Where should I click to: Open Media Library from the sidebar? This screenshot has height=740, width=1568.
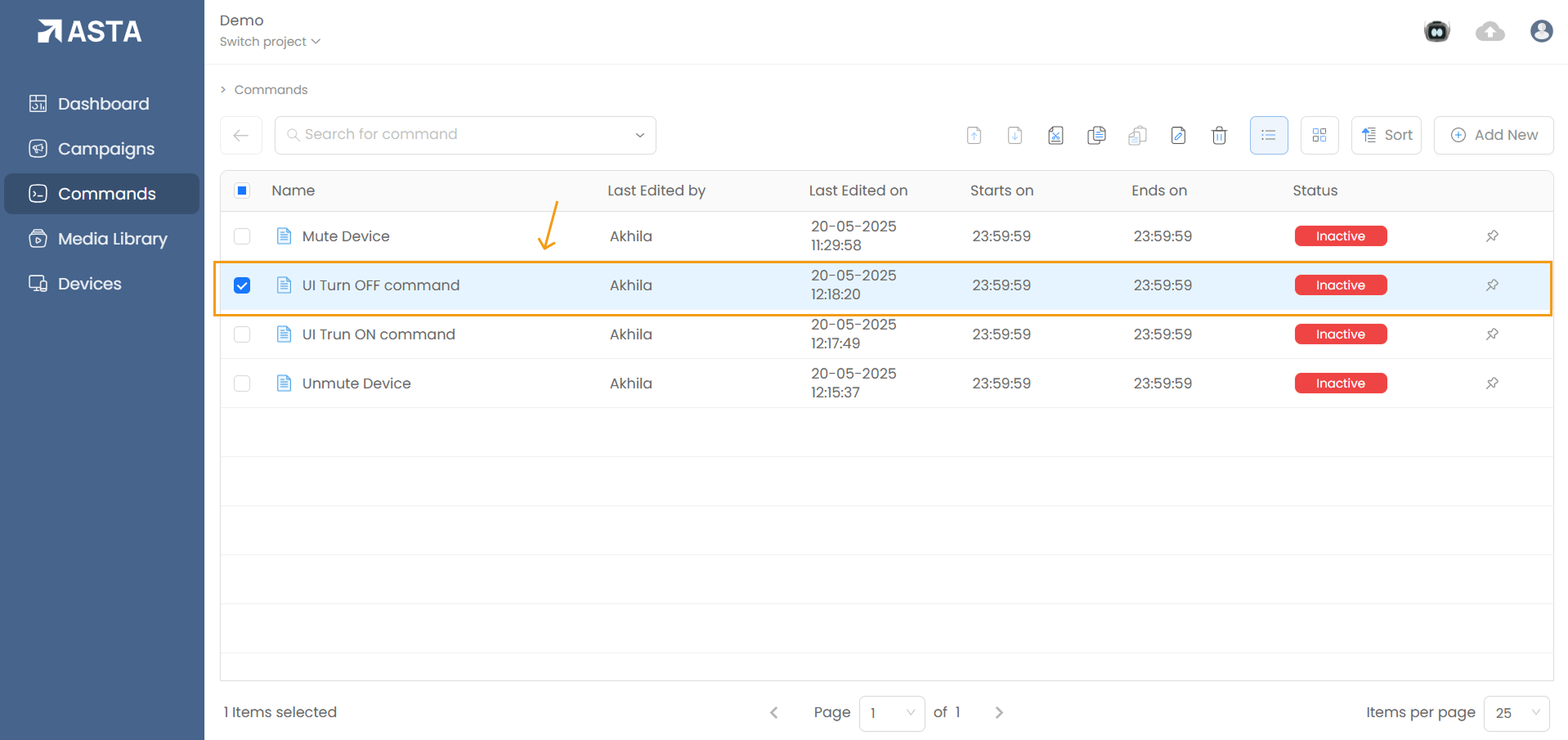(112, 239)
